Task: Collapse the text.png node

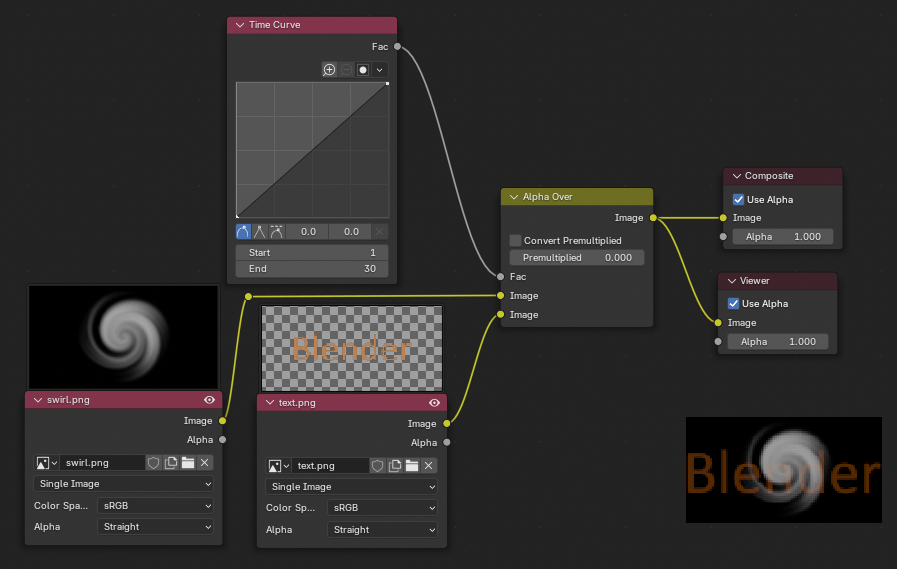Action: tap(269, 403)
